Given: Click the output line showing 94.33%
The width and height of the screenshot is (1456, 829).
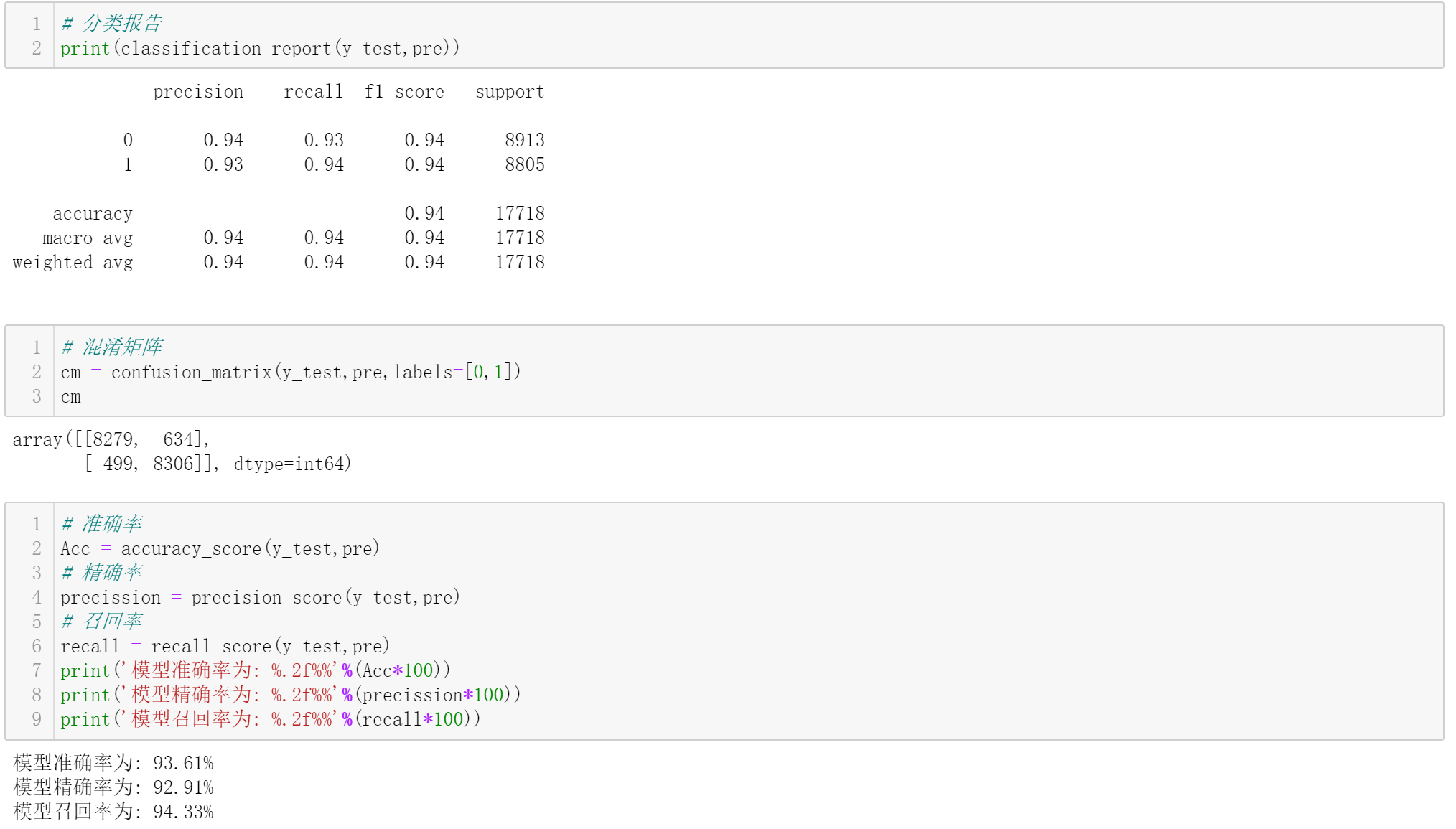Looking at the screenshot, I should point(113,812).
